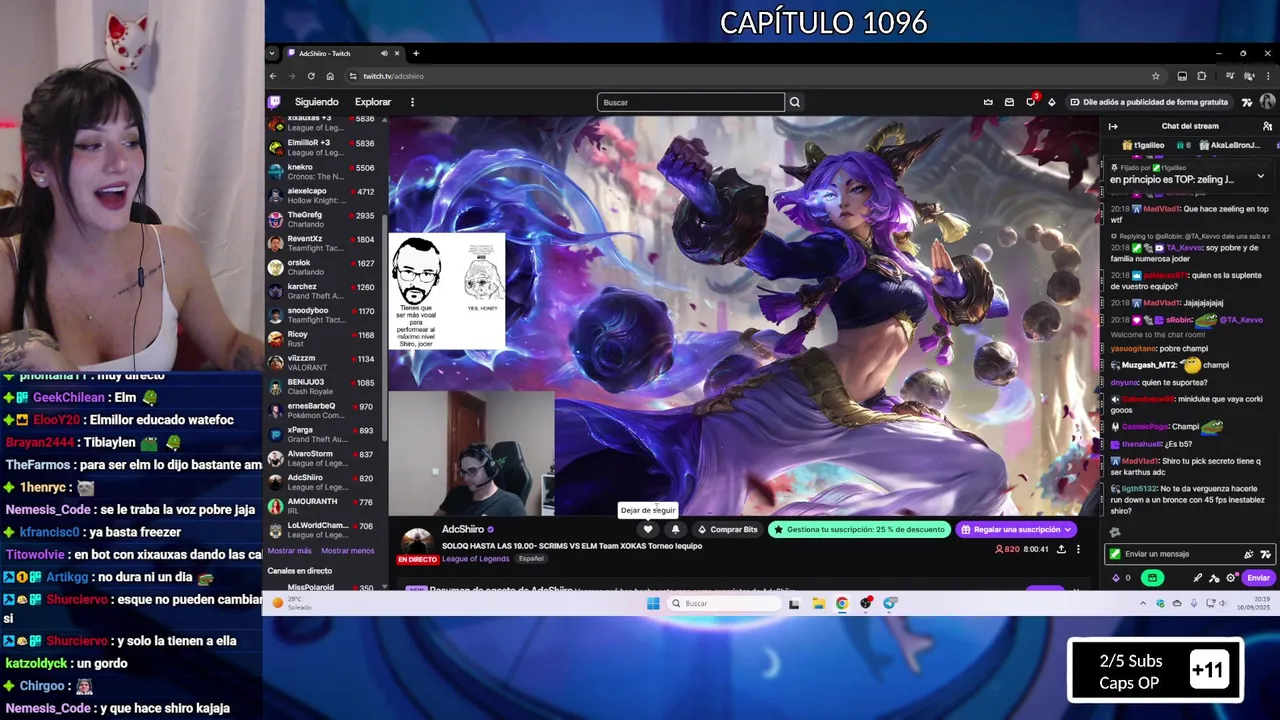
Task: Open LoLWorldChampionship channel in sidebar
Action: (321, 530)
